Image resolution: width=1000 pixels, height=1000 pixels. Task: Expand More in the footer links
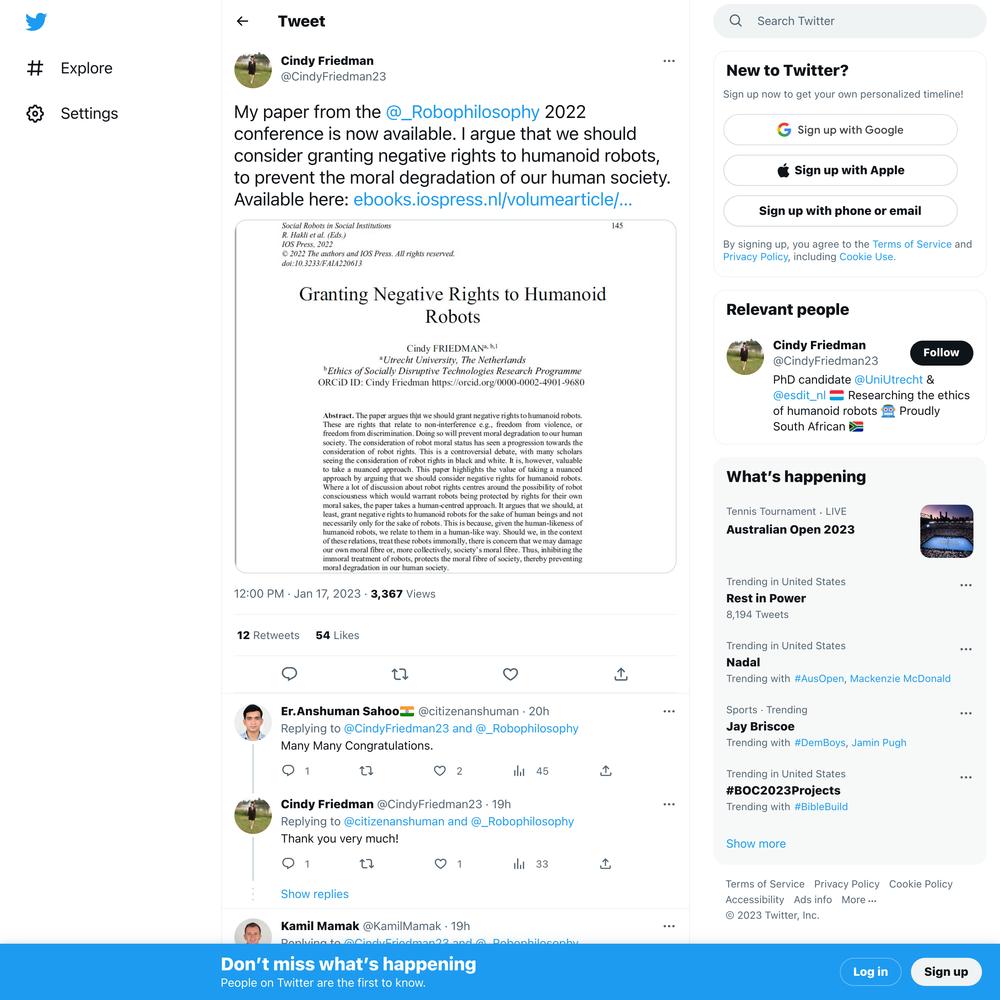click(858, 900)
